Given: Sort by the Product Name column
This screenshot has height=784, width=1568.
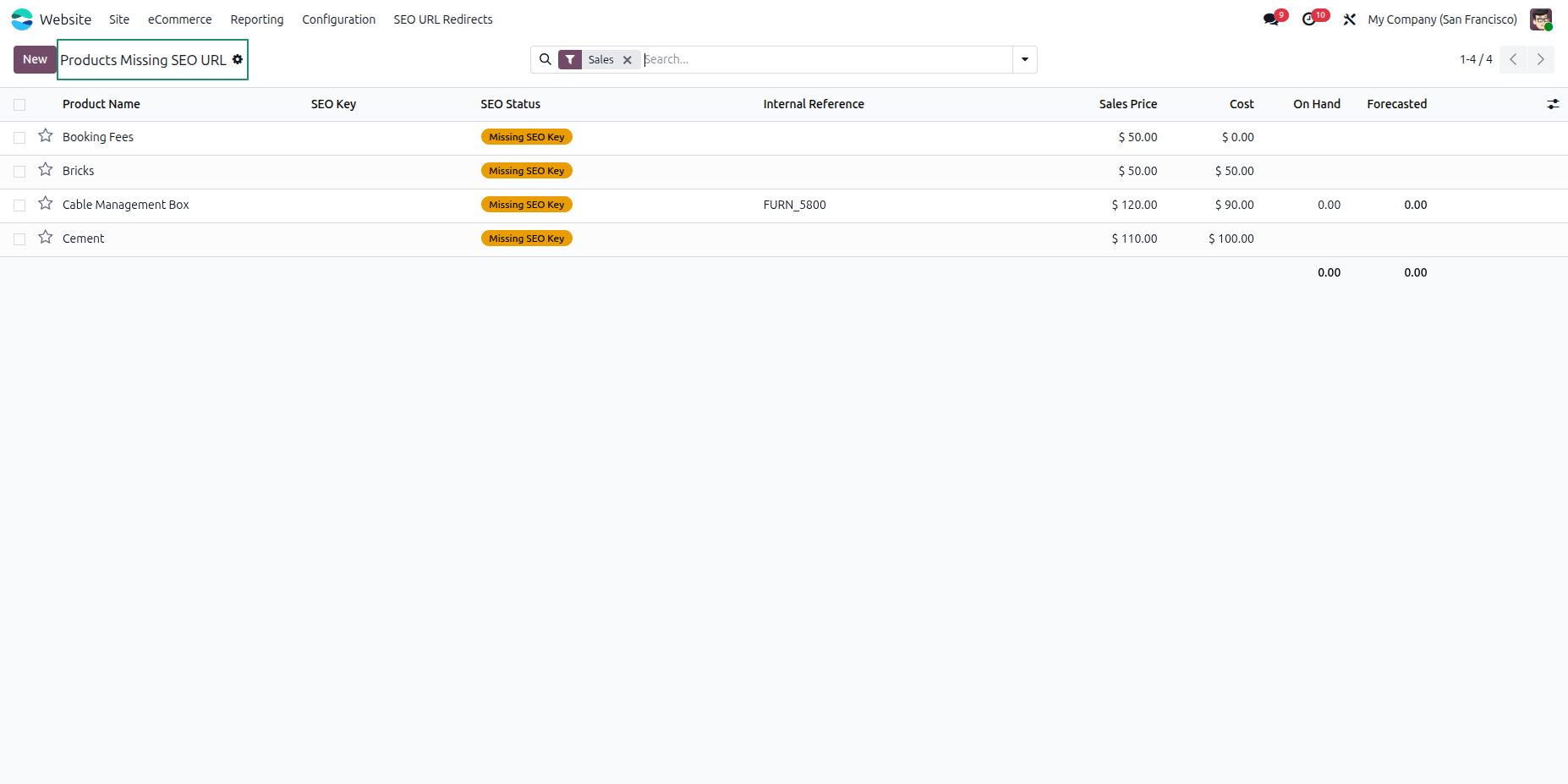Looking at the screenshot, I should pyautogui.click(x=101, y=104).
